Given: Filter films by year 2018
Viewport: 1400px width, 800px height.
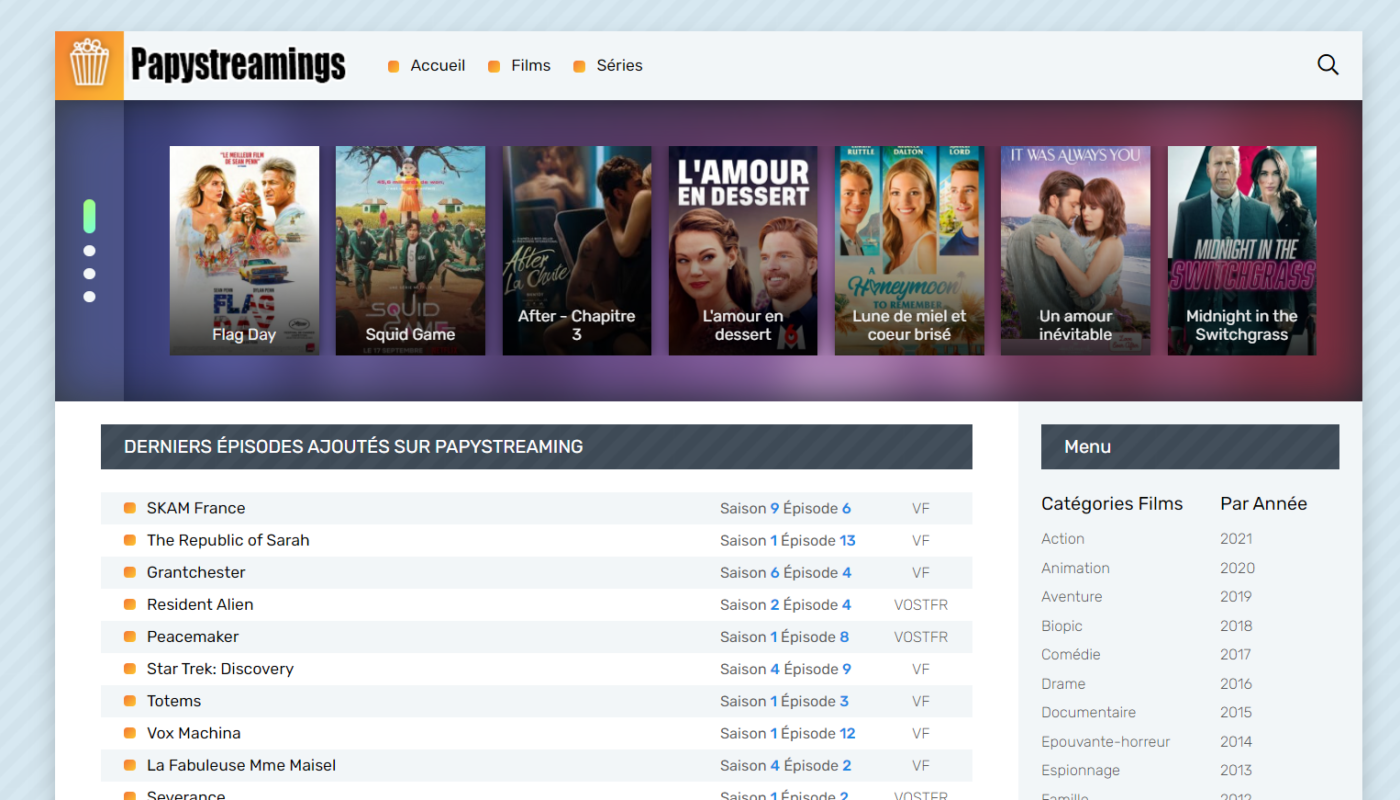Looking at the screenshot, I should click(1236, 626).
